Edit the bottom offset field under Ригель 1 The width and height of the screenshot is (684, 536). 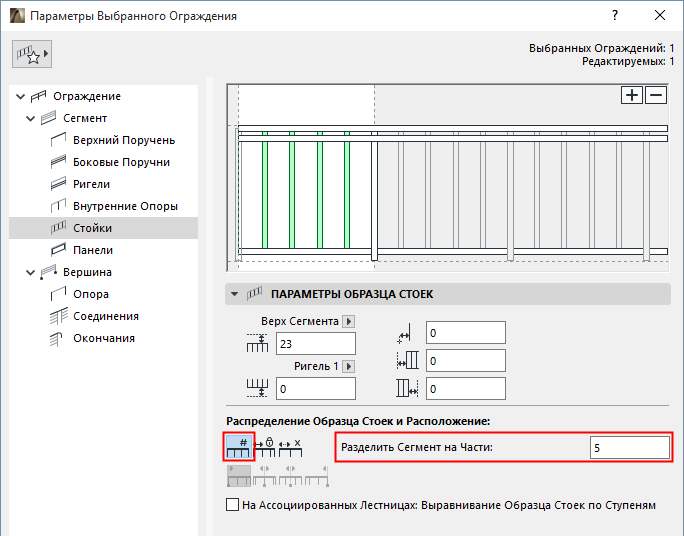[x=316, y=389]
